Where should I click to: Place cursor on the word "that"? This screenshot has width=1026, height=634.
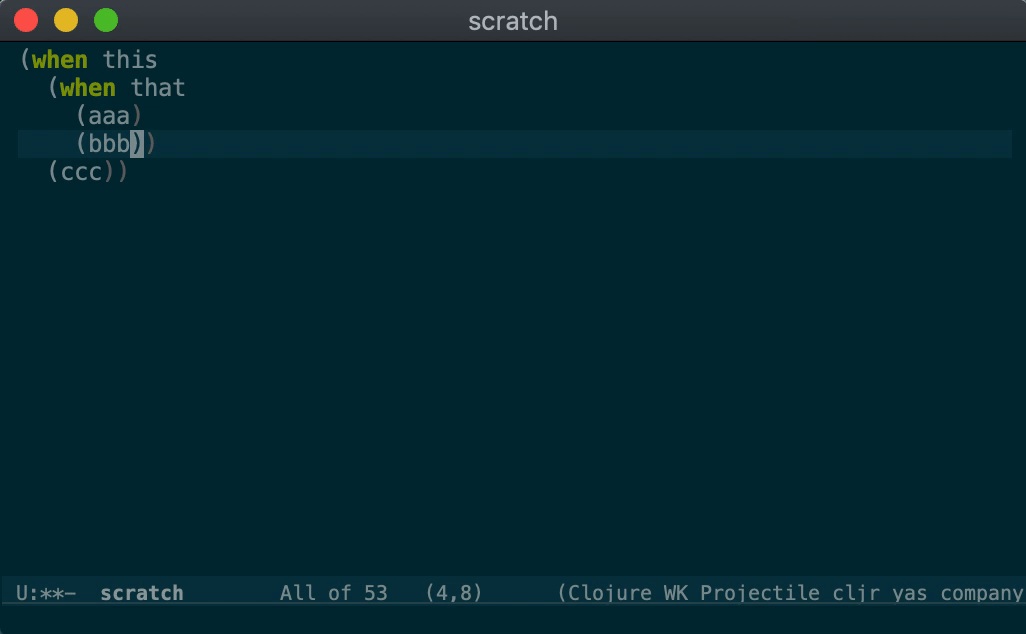pyautogui.click(x=158, y=88)
